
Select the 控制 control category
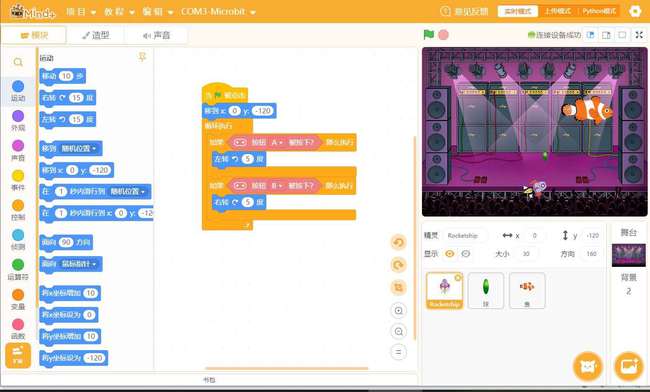coord(18,210)
